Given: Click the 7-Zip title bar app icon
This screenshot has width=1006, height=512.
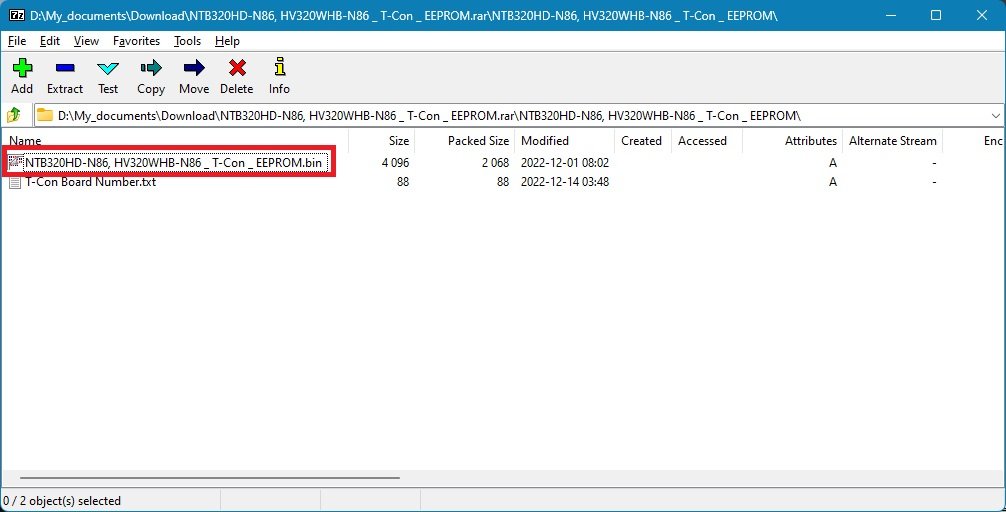Looking at the screenshot, I should (15, 16).
